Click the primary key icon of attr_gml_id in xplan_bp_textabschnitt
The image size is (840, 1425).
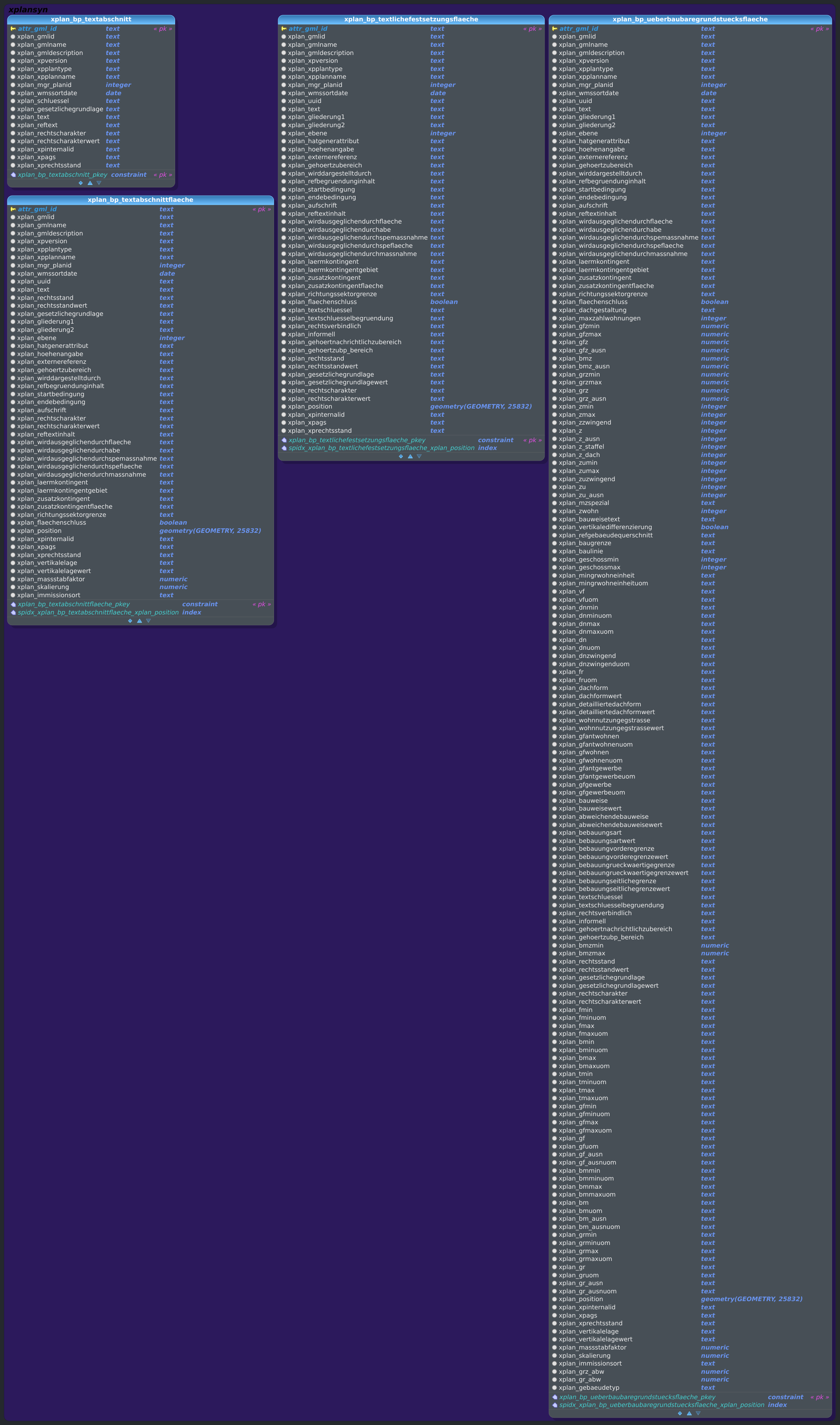13,29
